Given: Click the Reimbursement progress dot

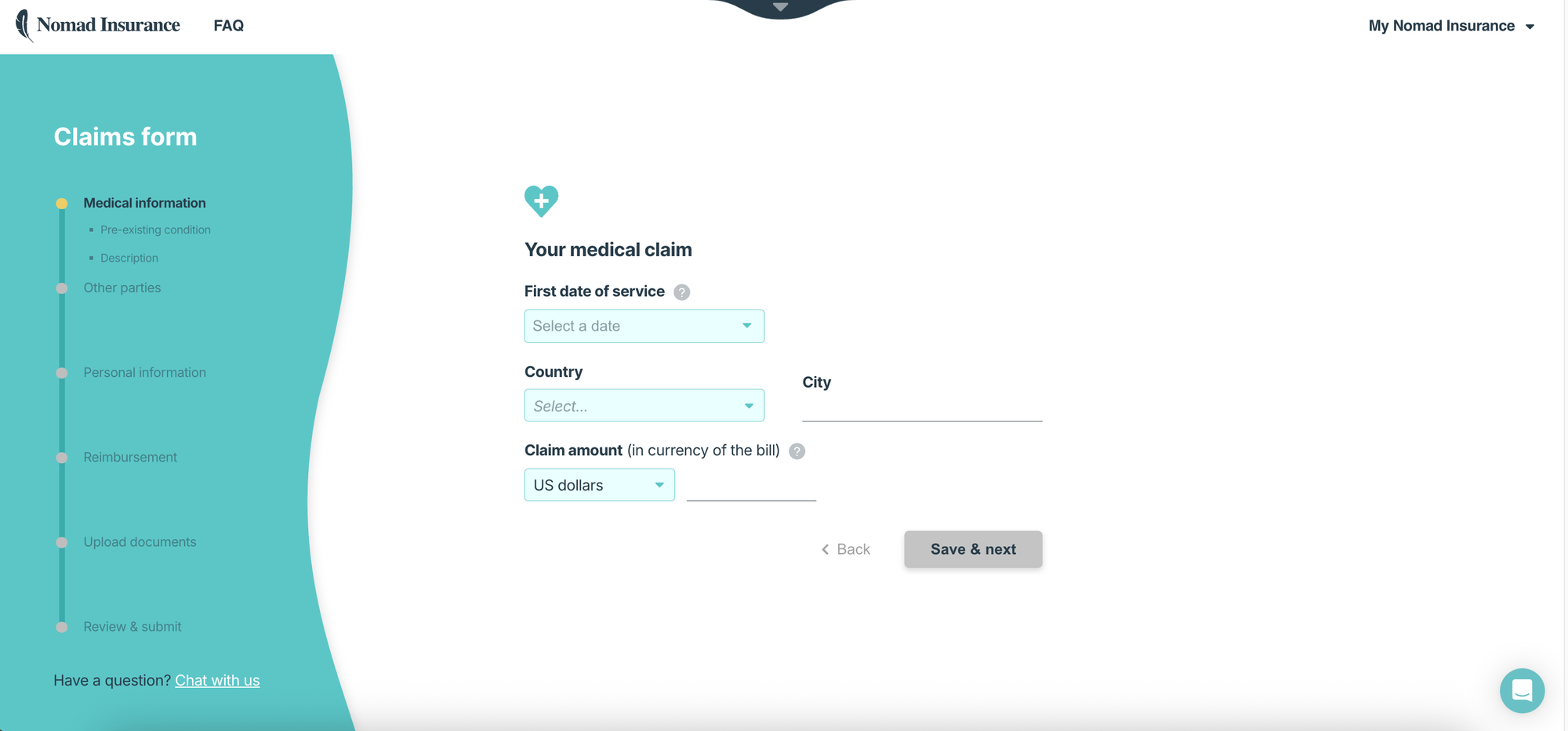Looking at the screenshot, I should click(x=63, y=458).
